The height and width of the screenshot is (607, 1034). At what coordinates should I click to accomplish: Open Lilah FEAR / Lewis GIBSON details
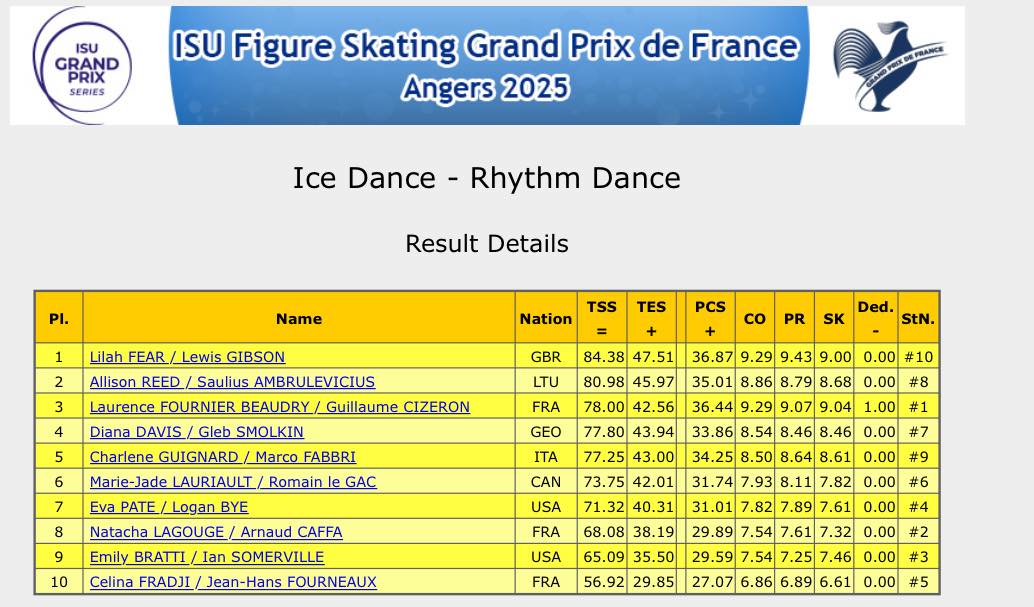187,357
